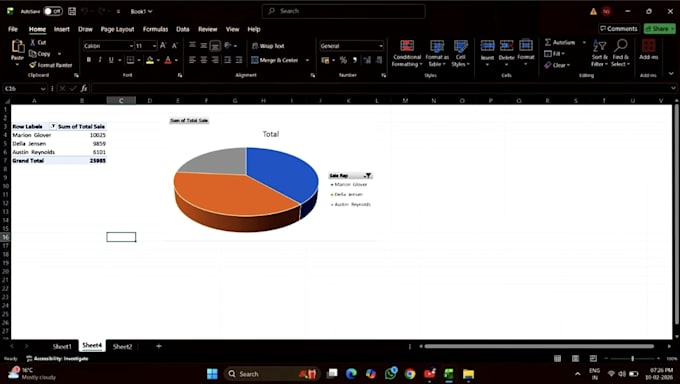
Task: Click the Windows Start button
Action: coord(212,374)
